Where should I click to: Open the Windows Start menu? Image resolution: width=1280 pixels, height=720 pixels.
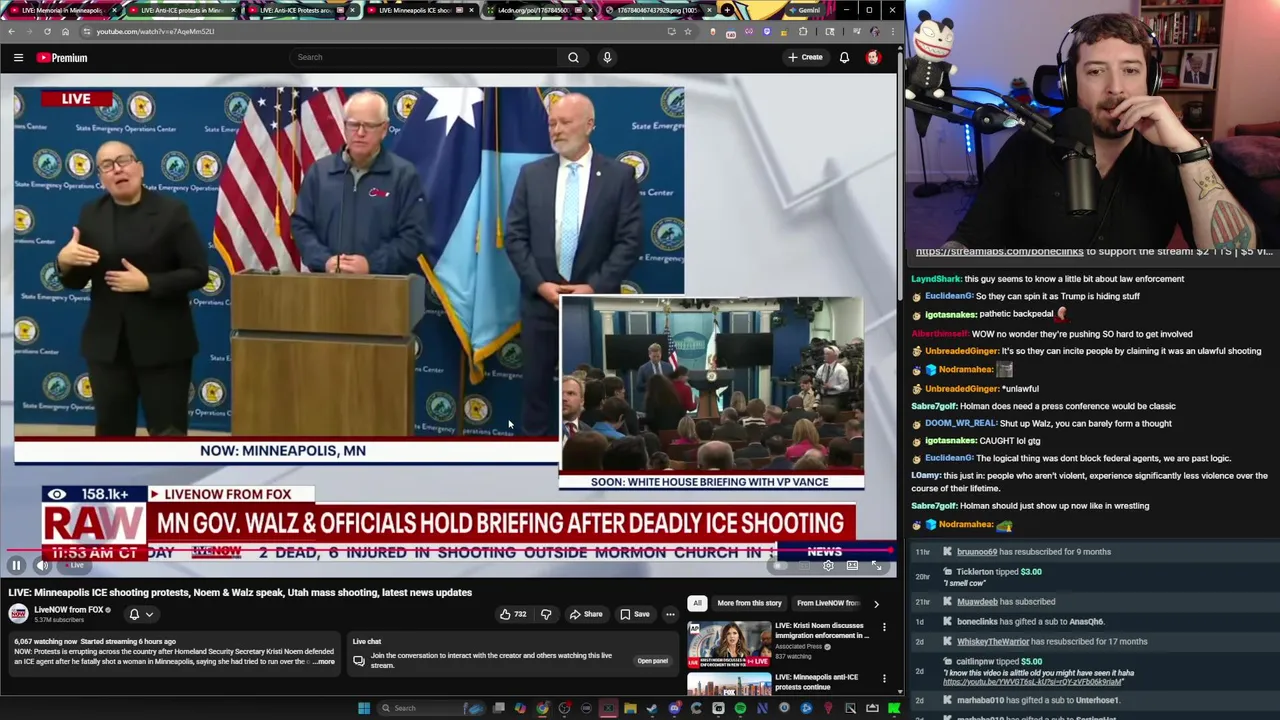pos(364,708)
